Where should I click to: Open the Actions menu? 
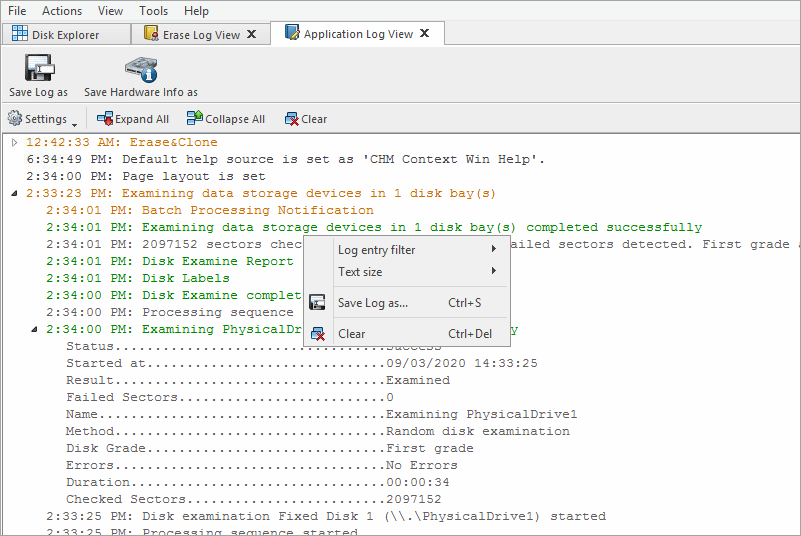click(62, 11)
